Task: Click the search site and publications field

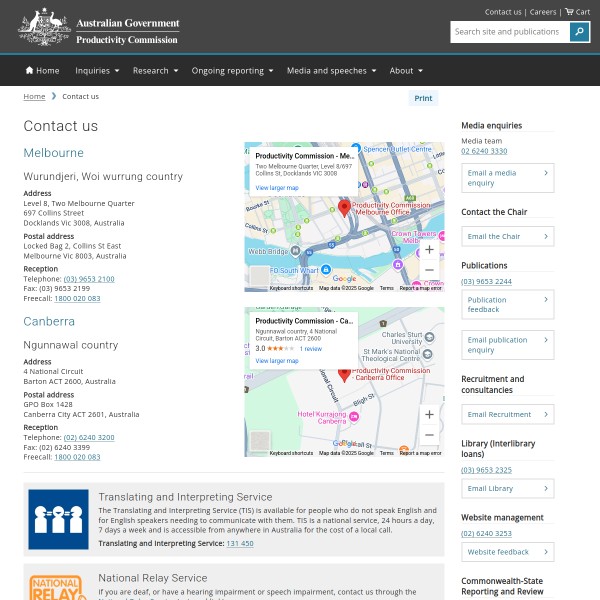Action: pos(509,32)
